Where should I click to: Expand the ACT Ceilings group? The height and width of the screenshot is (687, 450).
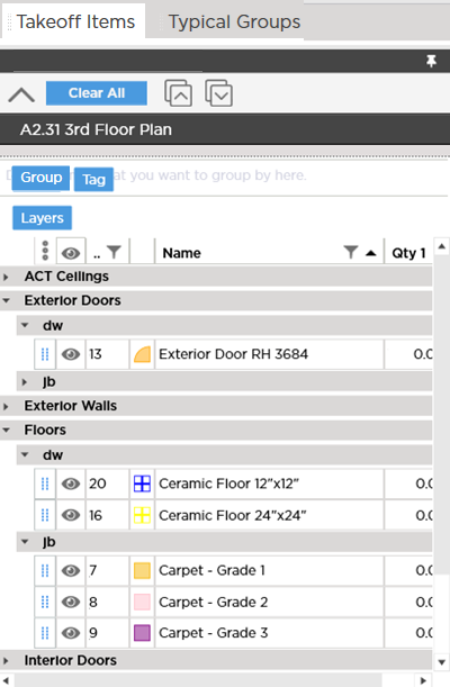tap(6, 276)
